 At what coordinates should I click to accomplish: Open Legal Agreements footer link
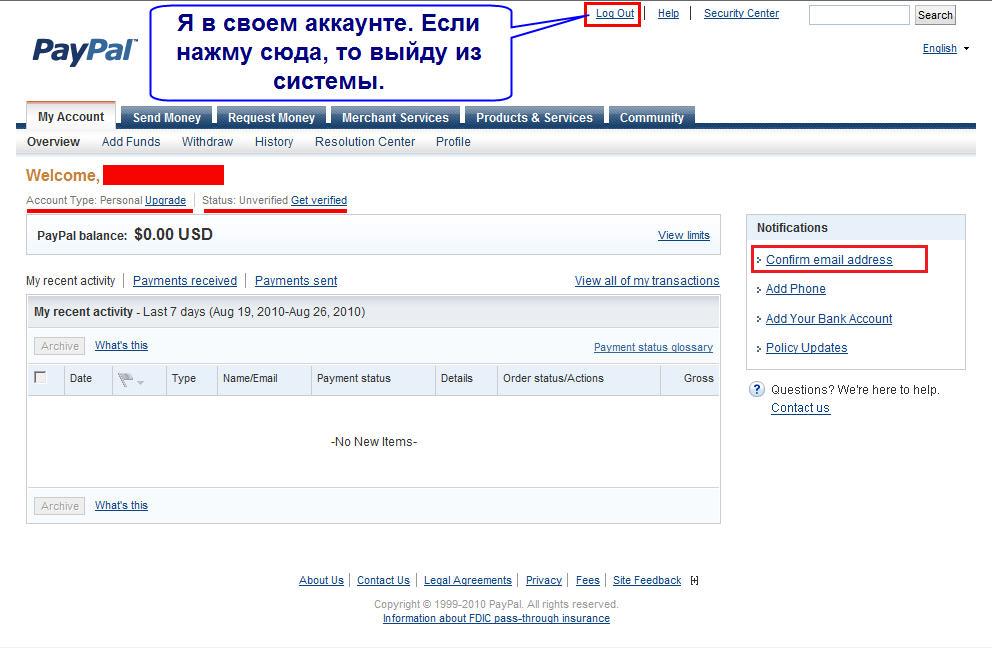point(468,581)
